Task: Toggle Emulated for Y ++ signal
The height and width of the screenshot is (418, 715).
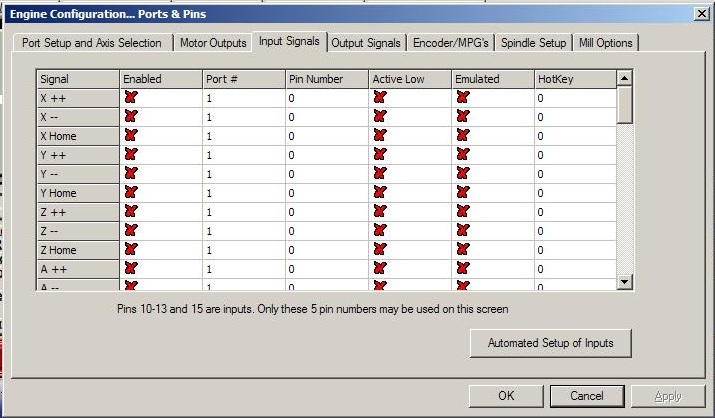Action: tap(462, 155)
